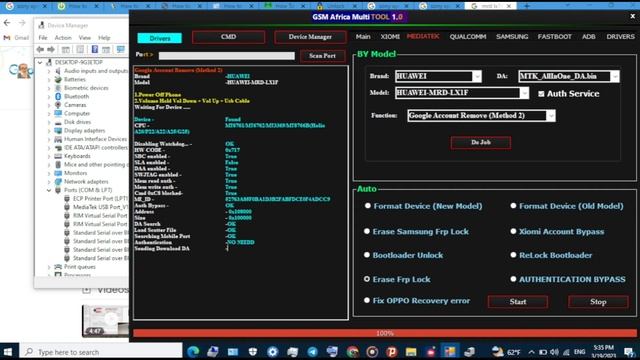Open Telegram from taskbar
Viewport: 640px width, 360px height.
[x=313, y=351]
